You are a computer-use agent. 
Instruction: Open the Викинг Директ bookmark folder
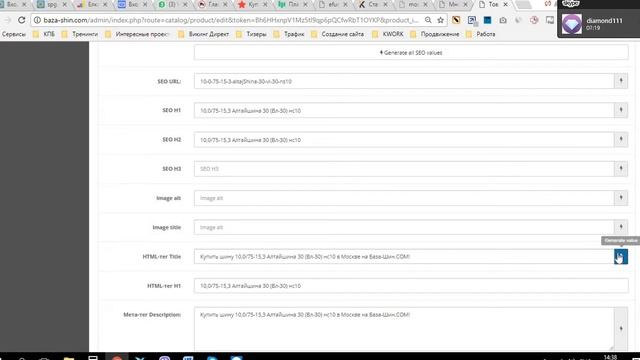(x=204, y=34)
